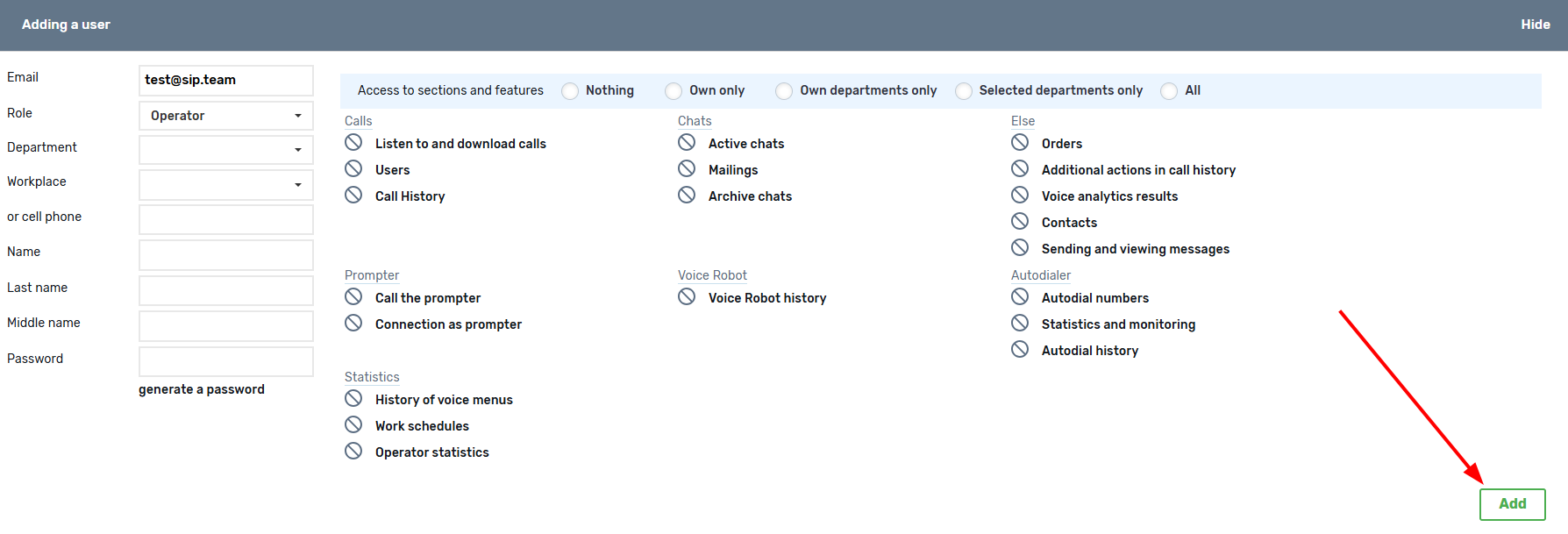The height and width of the screenshot is (534, 1568).
Task: Open the Workplace dropdown list
Action: pos(226,185)
